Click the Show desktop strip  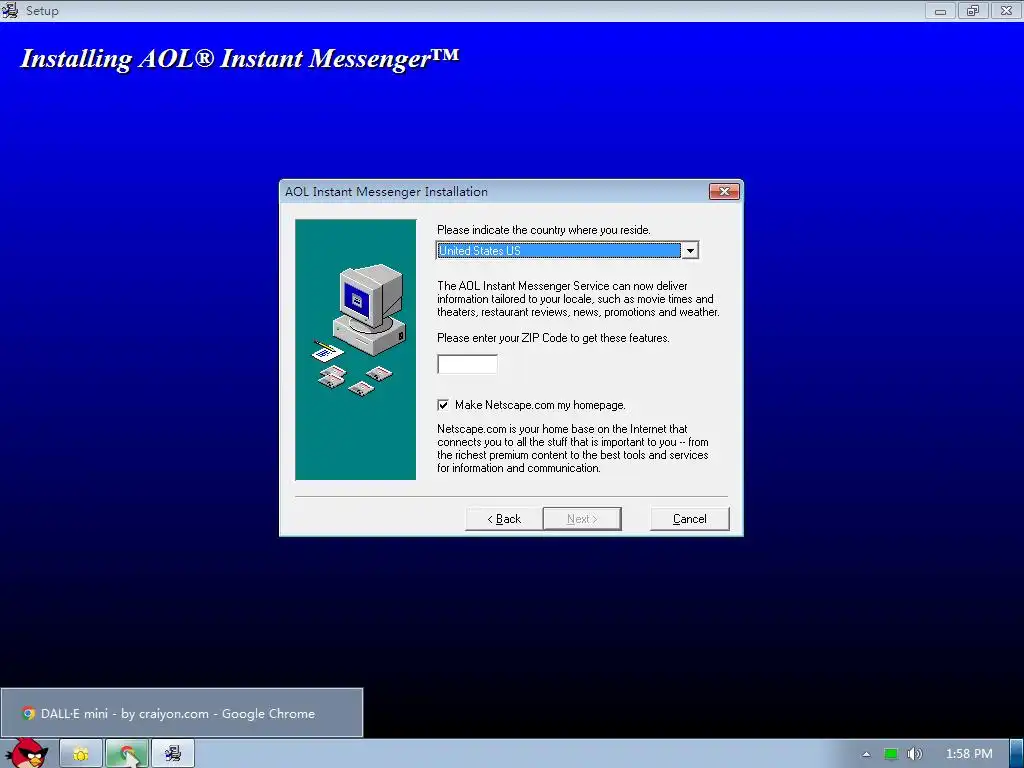(1017, 754)
